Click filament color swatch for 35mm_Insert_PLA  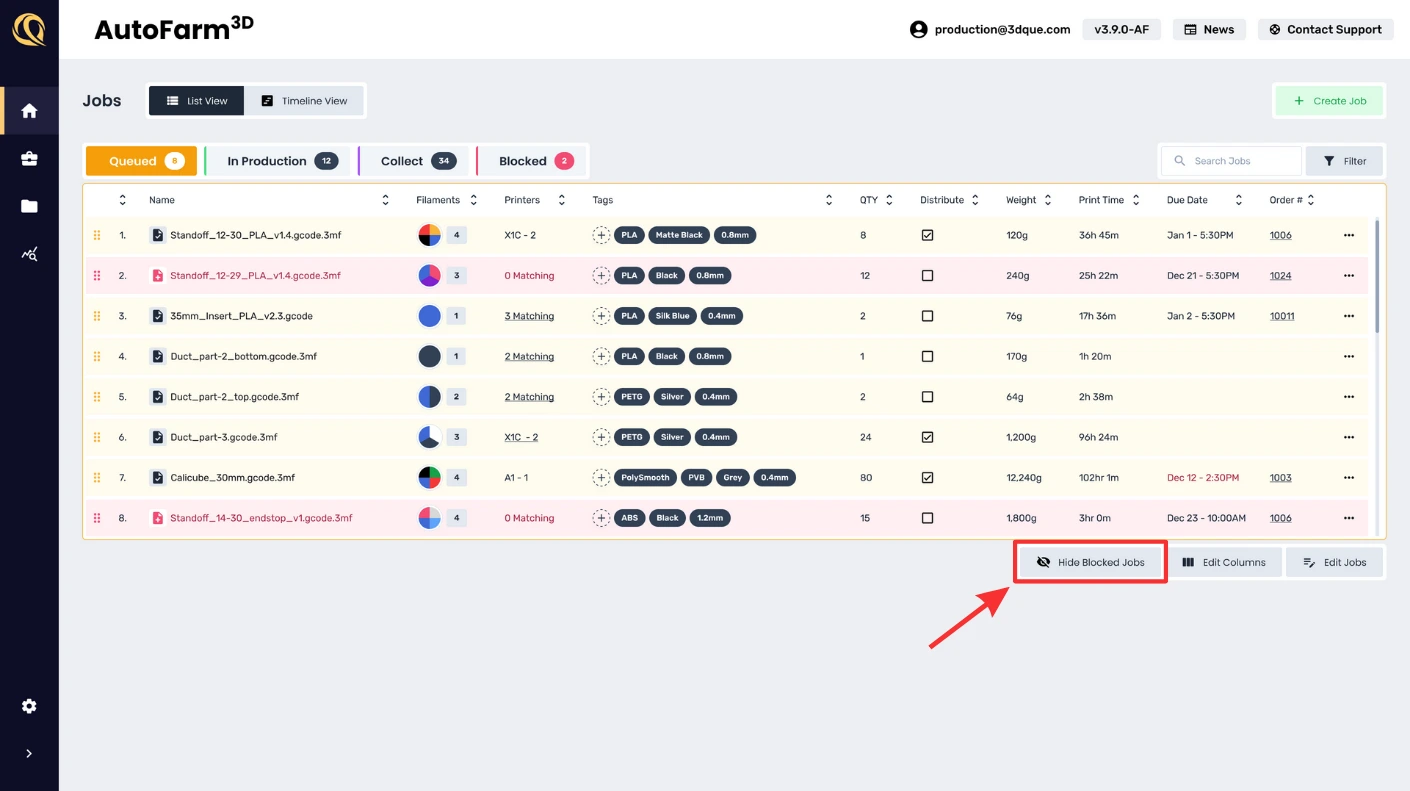(429, 316)
